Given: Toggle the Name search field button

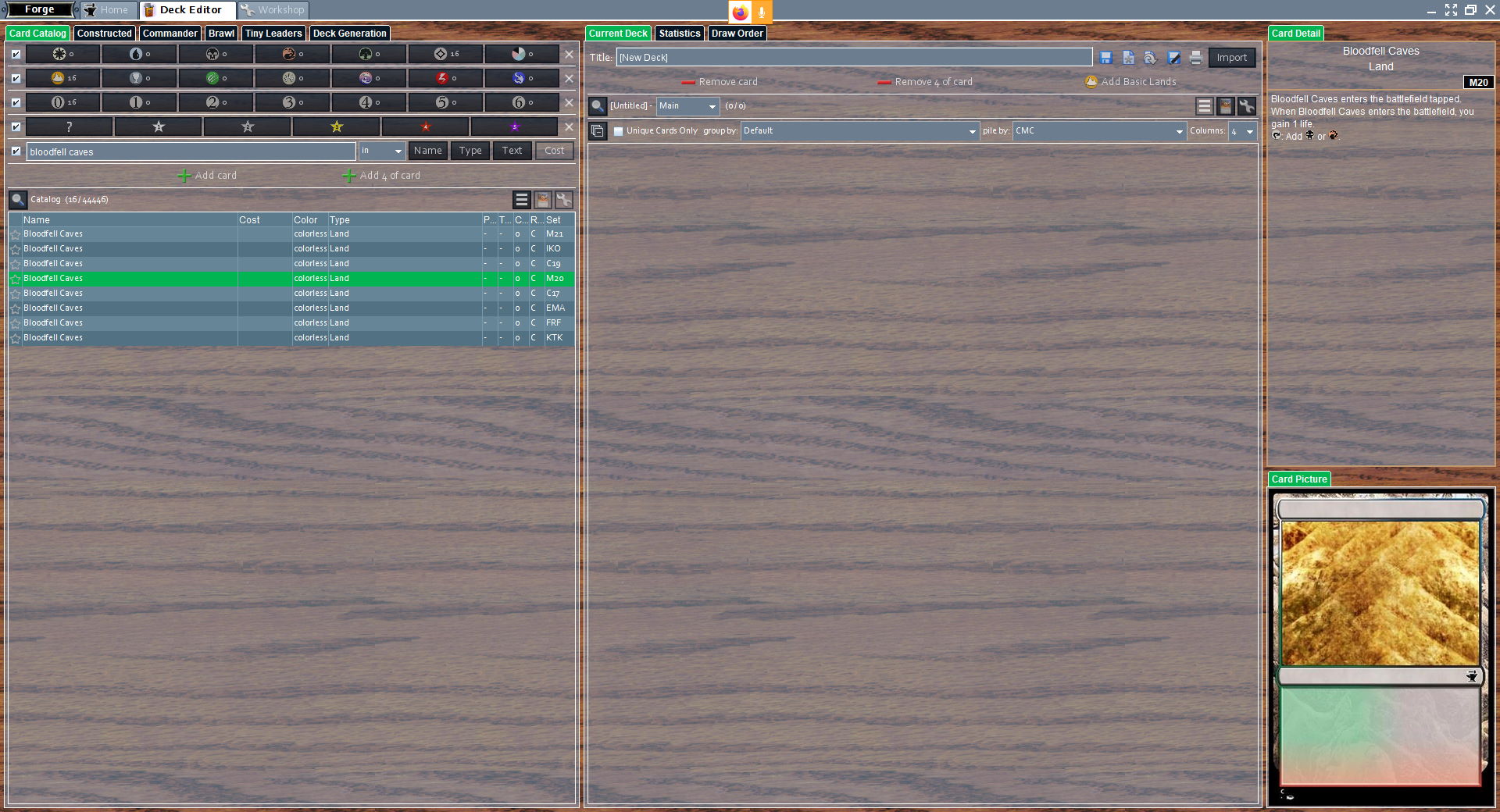Looking at the screenshot, I should click(427, 151).
